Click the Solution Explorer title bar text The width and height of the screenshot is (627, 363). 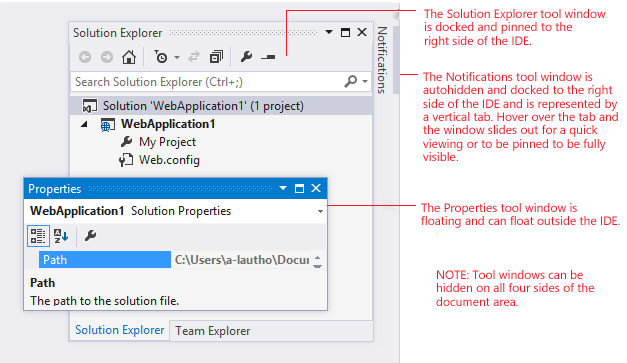118,33
